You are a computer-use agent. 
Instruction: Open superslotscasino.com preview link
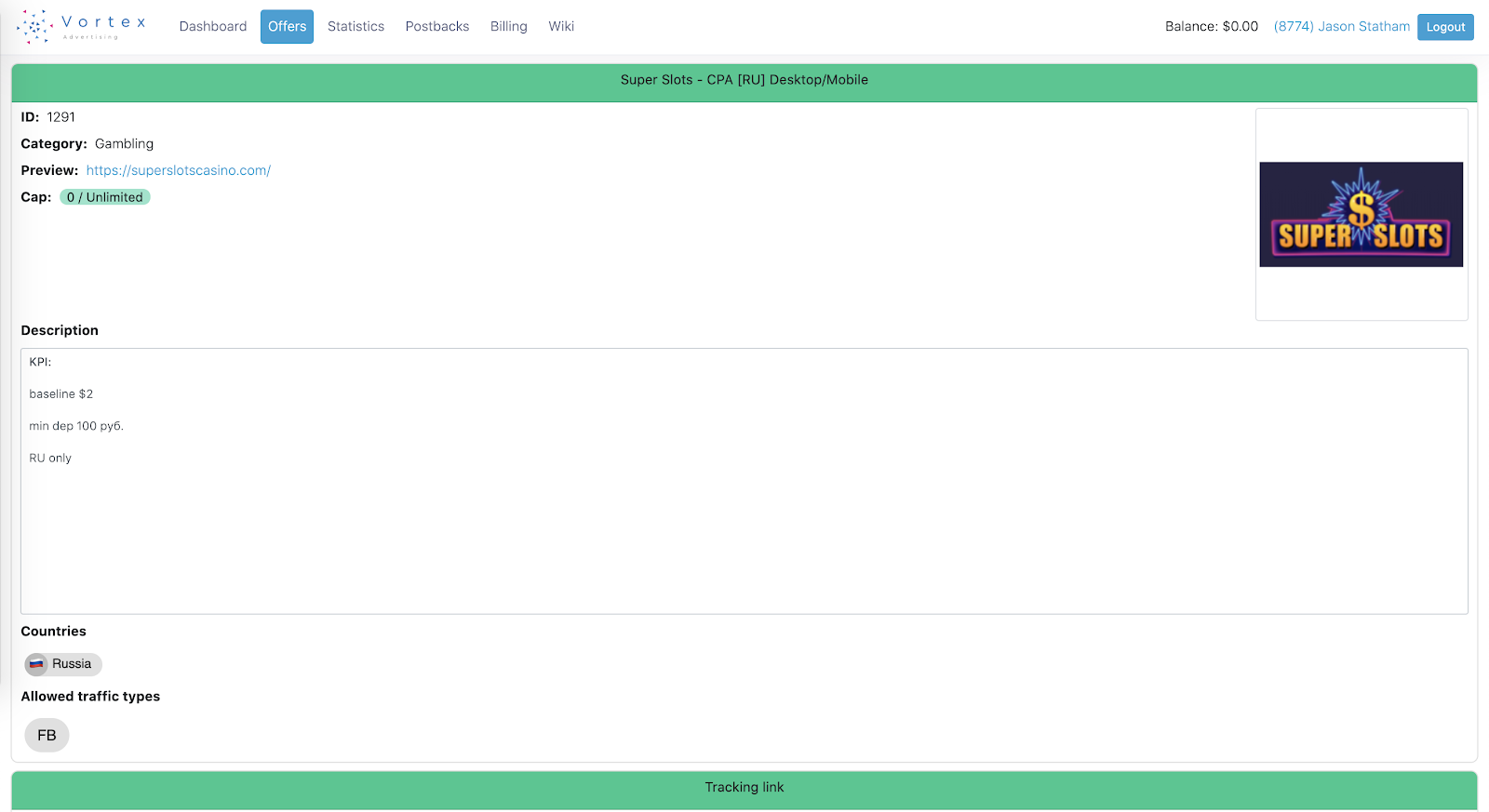click(179, 170)
